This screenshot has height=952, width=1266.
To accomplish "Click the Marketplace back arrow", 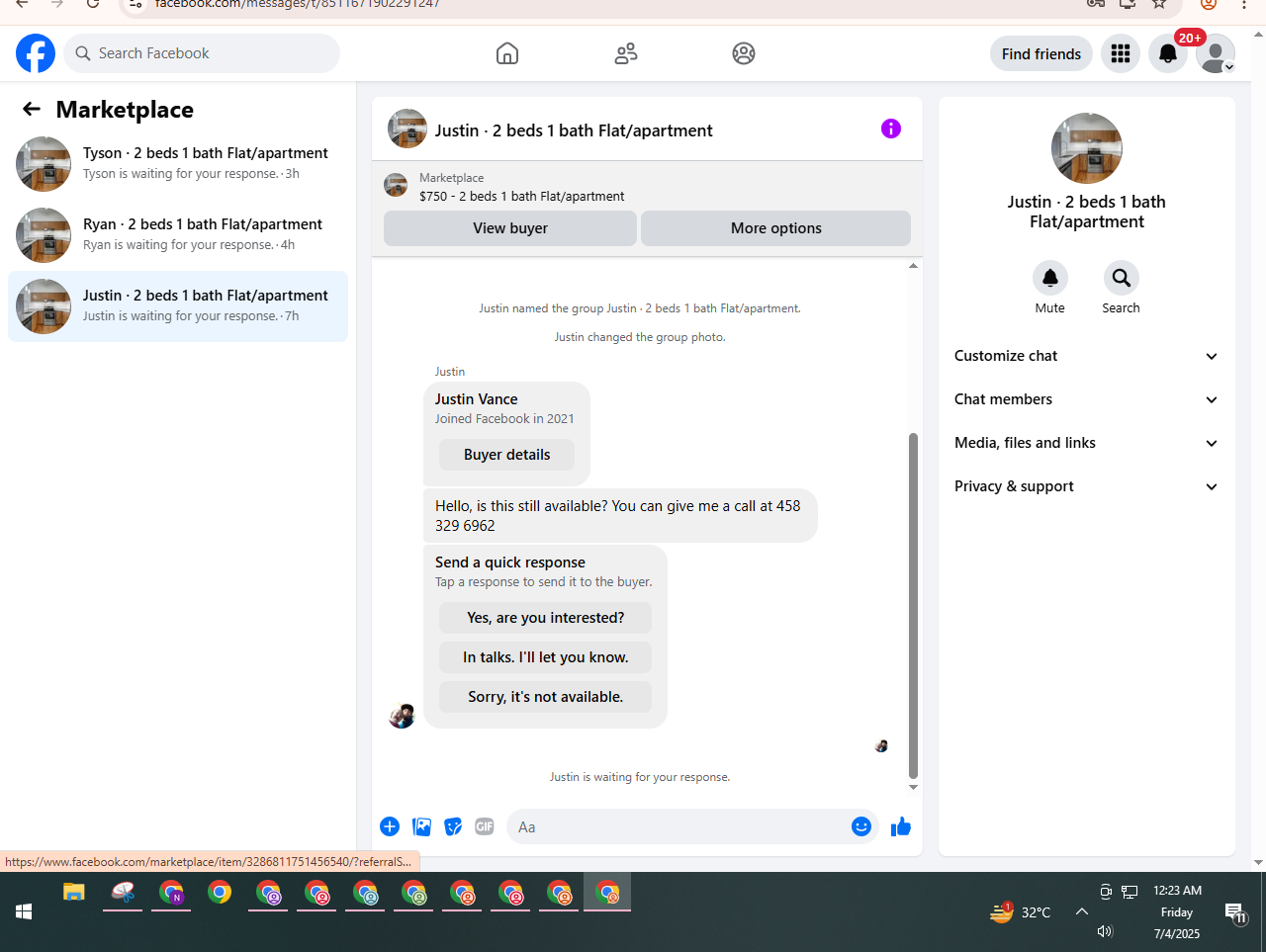I will [x=32, y=109].
